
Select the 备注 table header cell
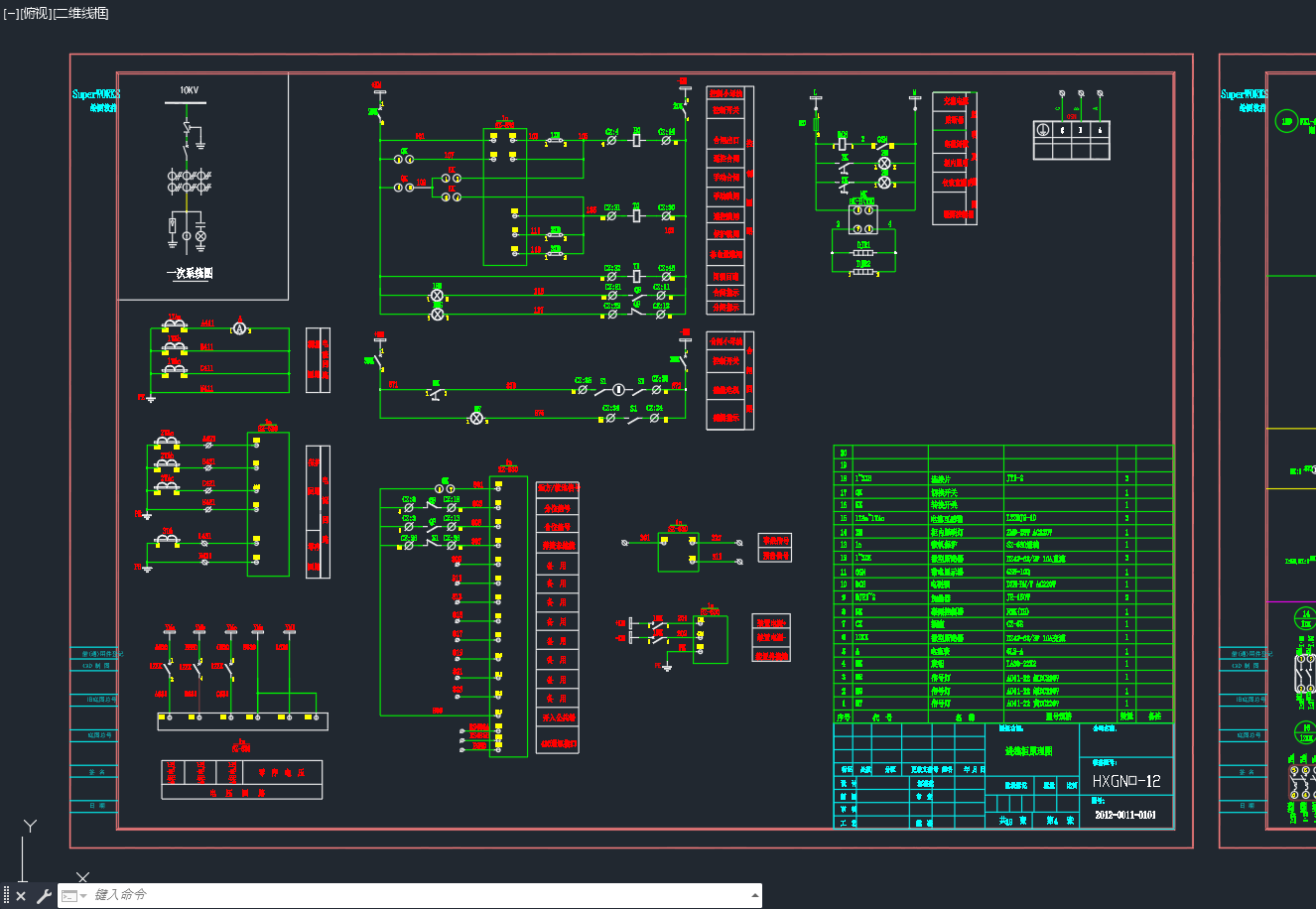1154,716
